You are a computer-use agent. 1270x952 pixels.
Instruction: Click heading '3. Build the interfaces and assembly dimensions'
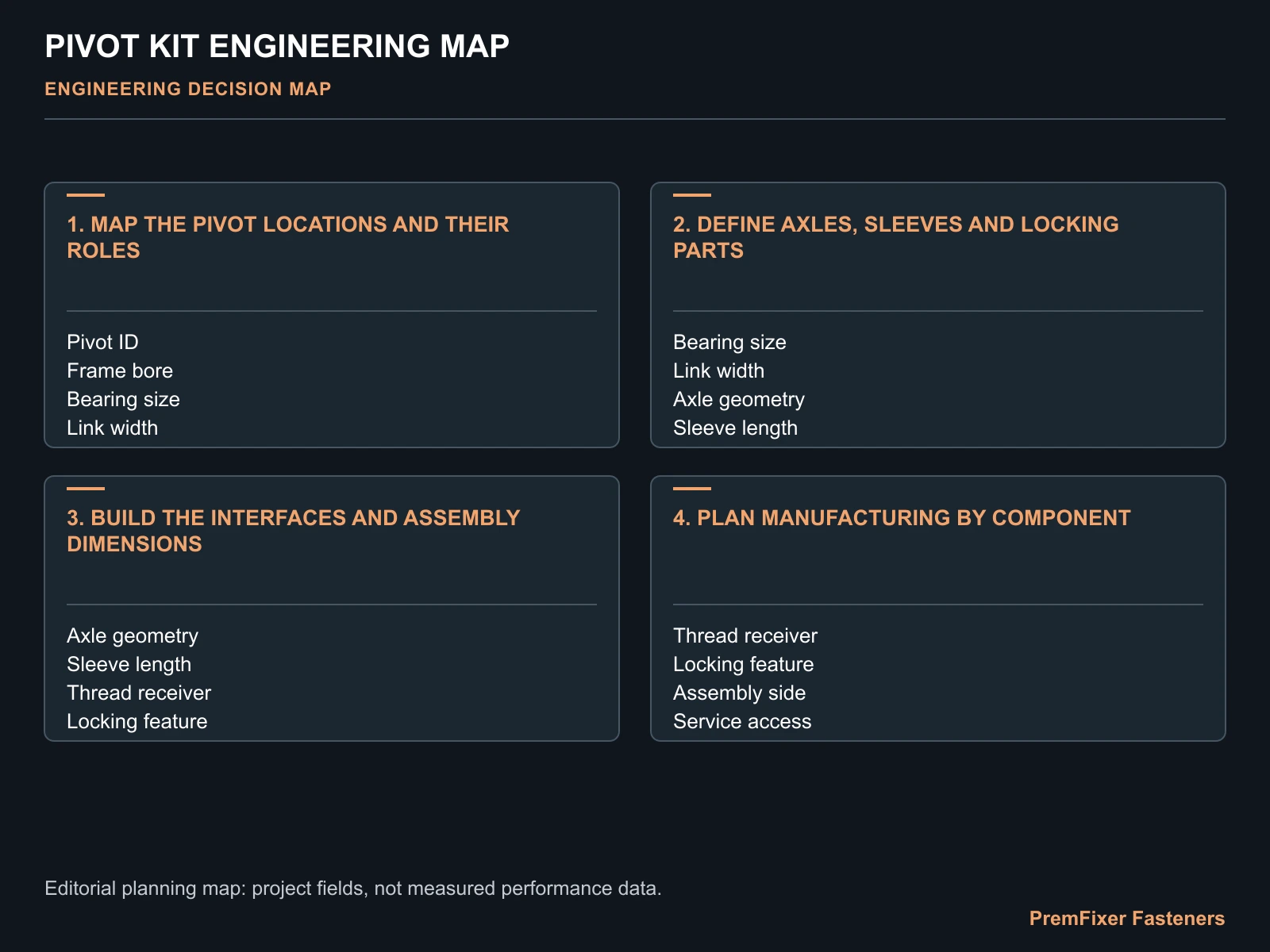coord(294,531)
